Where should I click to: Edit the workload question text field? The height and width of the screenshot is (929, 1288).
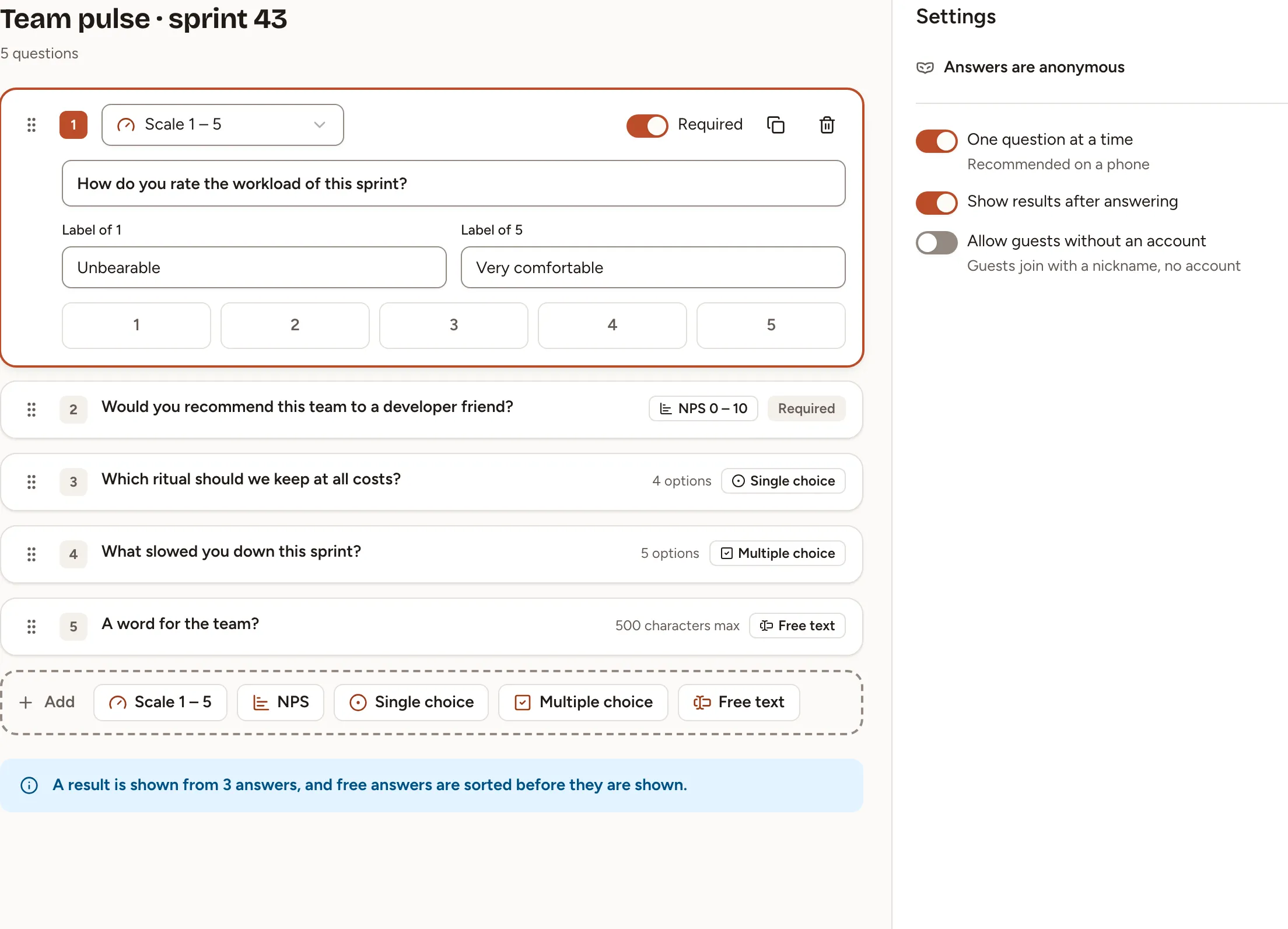[x=454, y=183]
